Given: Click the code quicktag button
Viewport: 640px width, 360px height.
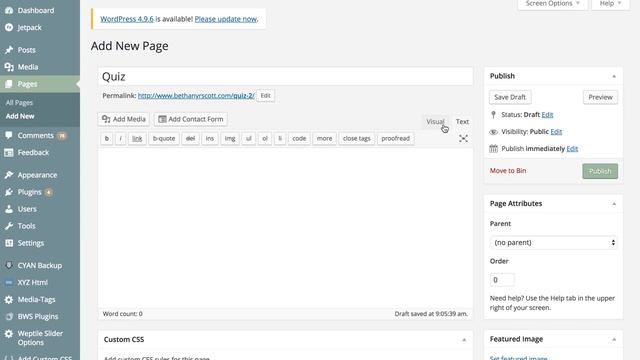Looking at the screenshot, I should 299,138.
